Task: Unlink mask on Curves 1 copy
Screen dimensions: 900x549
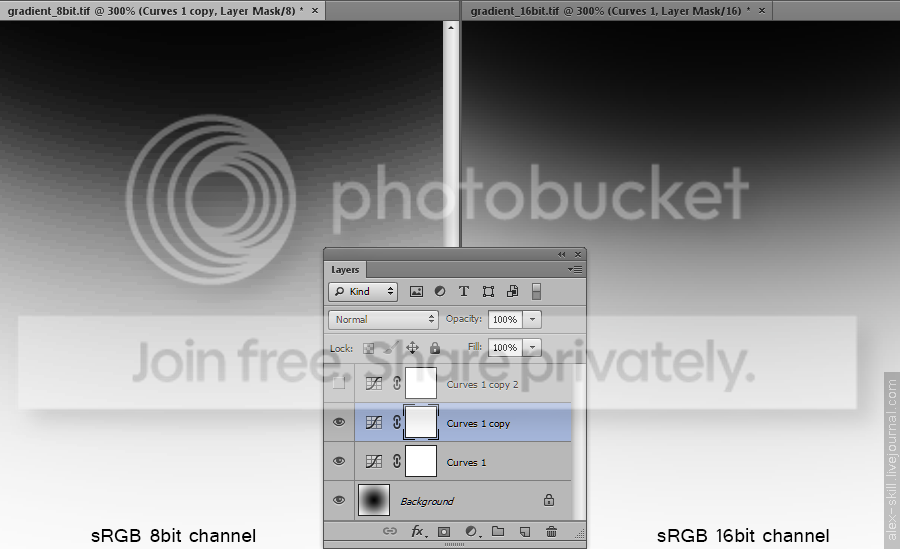Action: click(x=397, y=423)
